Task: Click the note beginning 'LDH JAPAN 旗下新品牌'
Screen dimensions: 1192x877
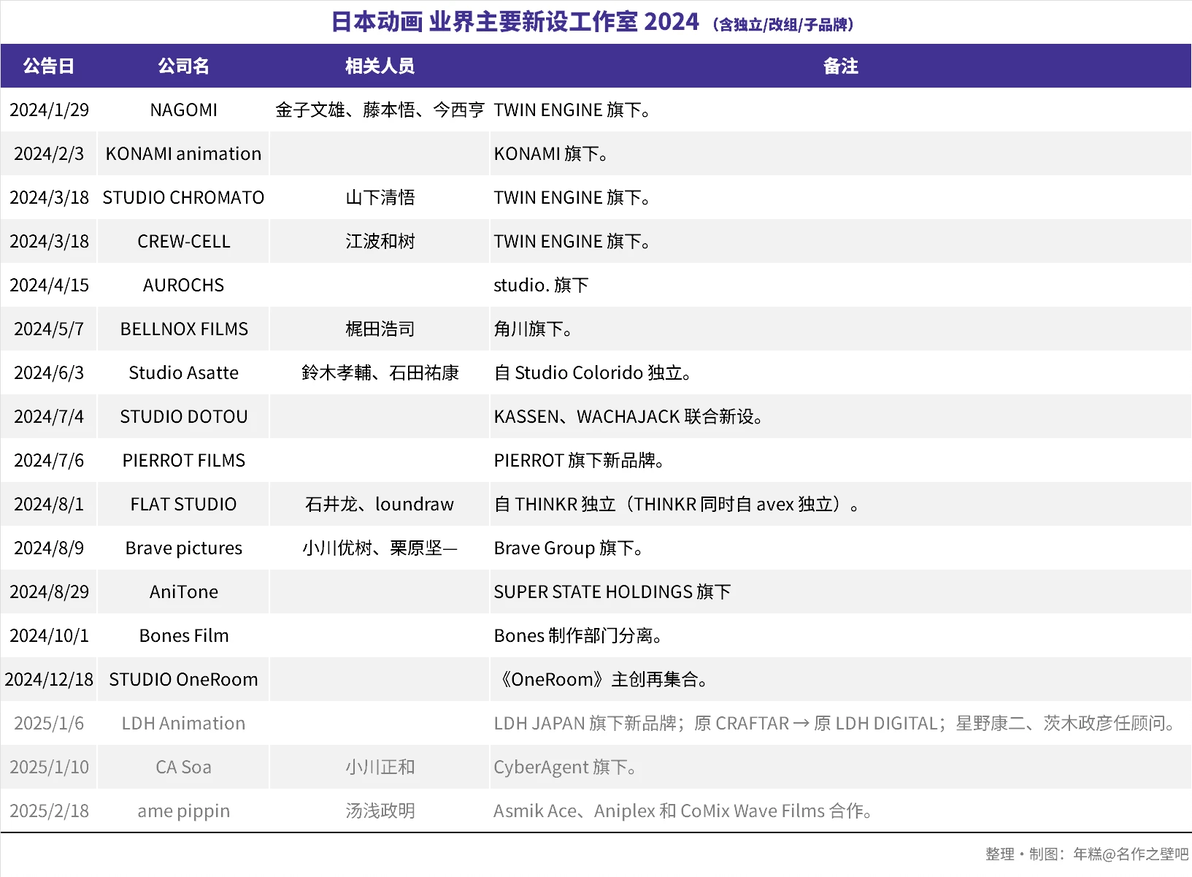Action: (x=835, y=723)
